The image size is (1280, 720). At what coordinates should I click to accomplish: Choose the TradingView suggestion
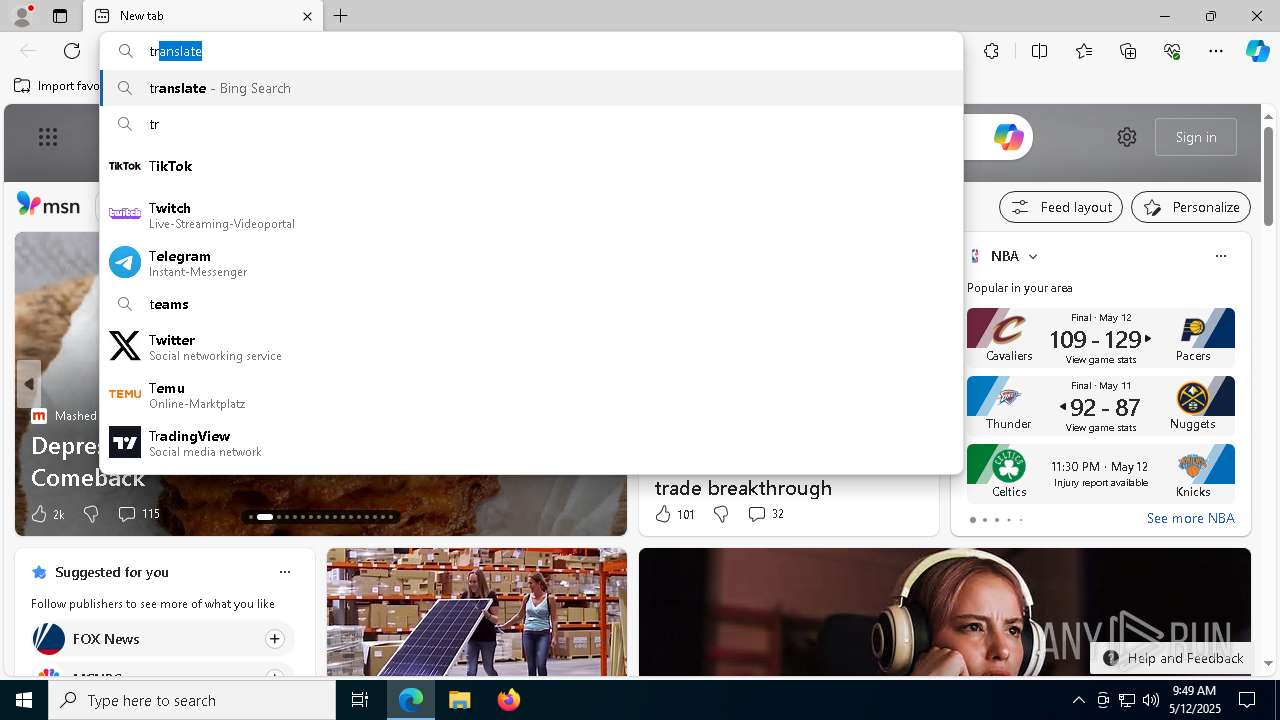pyautogui.click(x=531, y=443)
